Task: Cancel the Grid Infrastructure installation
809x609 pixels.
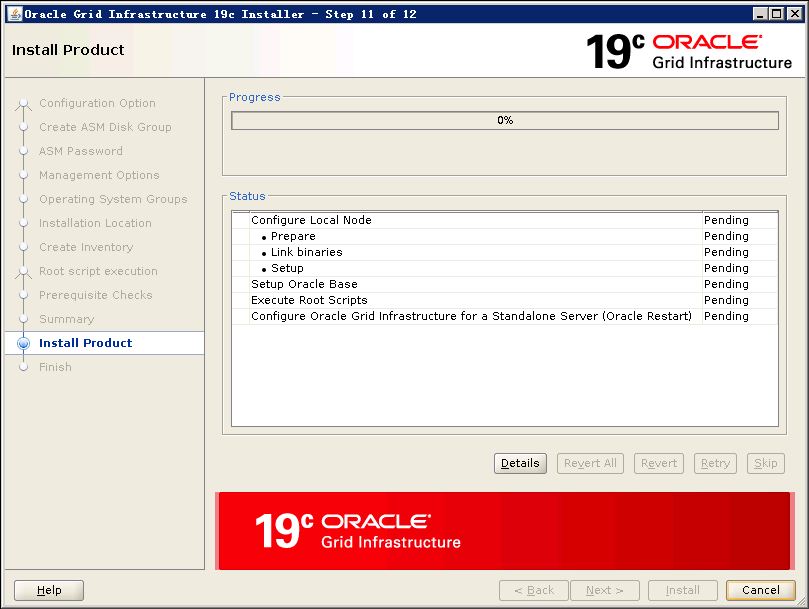Action: point(761,590)
